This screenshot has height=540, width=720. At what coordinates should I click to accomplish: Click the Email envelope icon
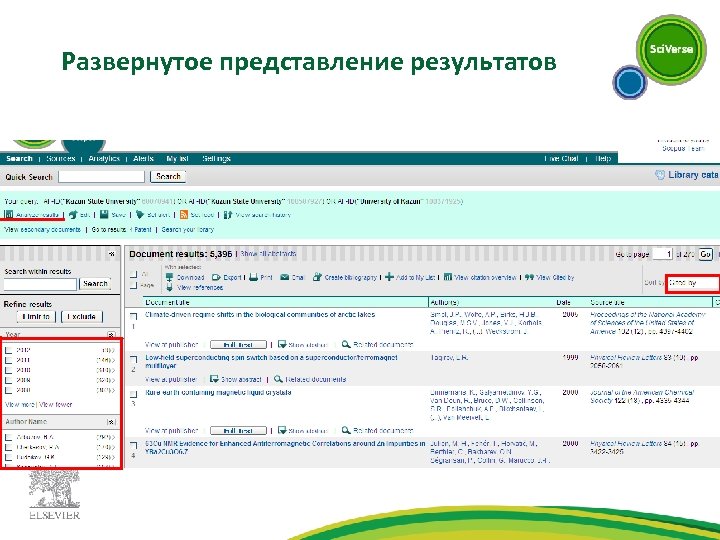pyautogui.click(x=285, y=277)
